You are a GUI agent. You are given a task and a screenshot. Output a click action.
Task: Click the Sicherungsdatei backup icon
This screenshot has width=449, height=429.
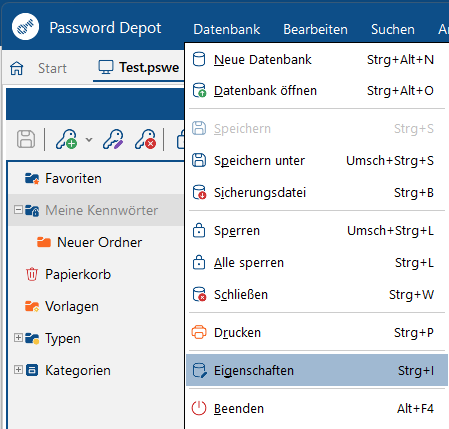[200, 192]
